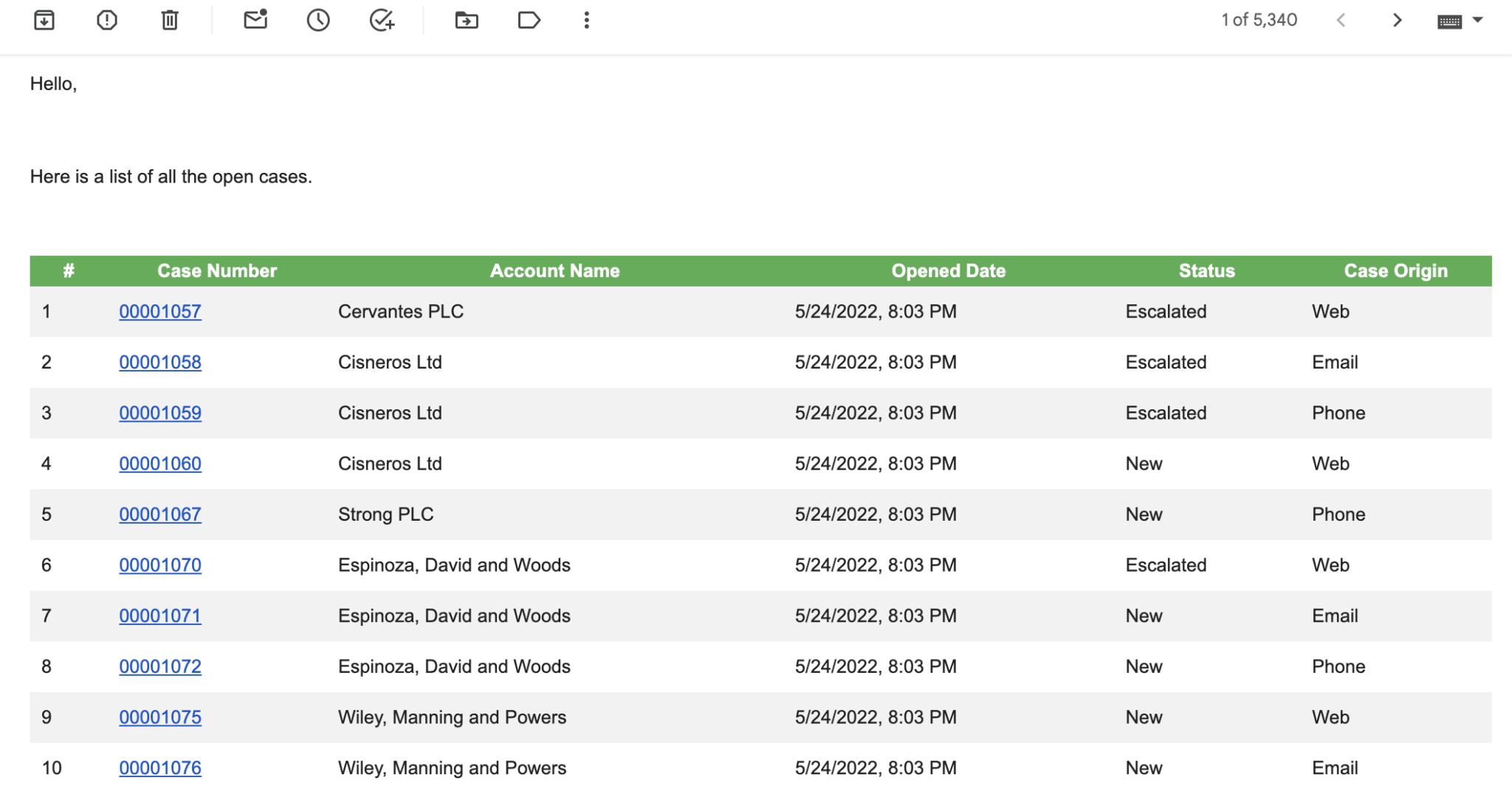1512x800 pixels.
Task: Open the input tools keyboard icon
Action: coord(1449,20)
